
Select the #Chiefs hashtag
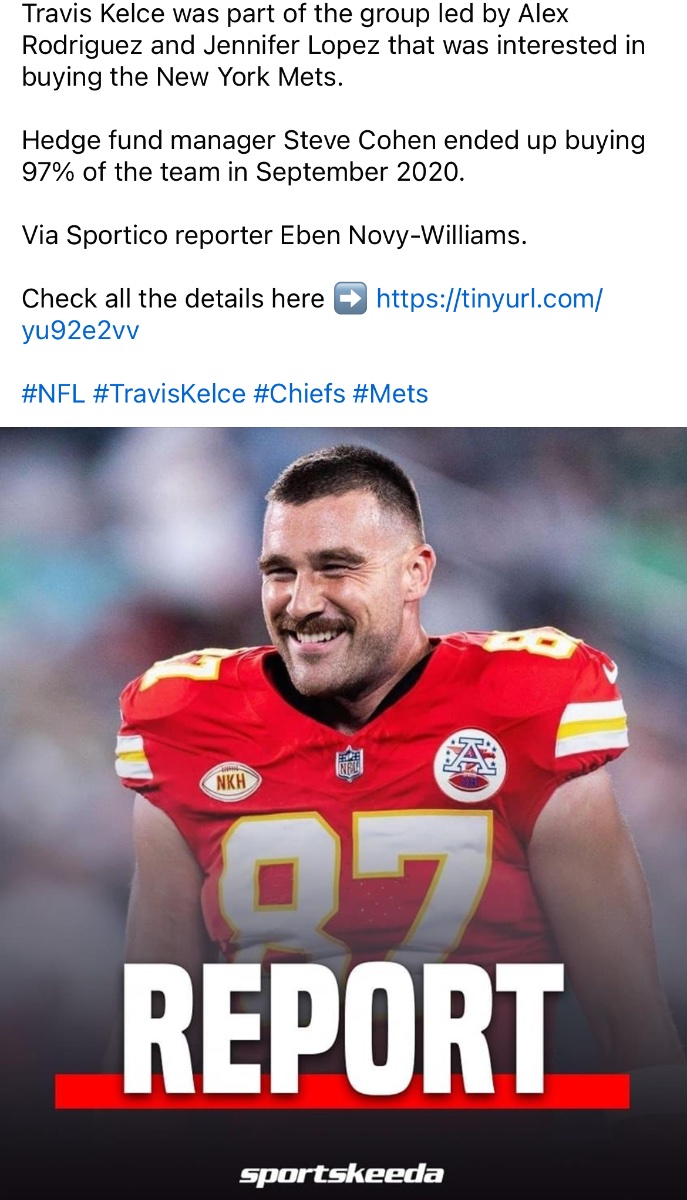click(x=299, y=394)
